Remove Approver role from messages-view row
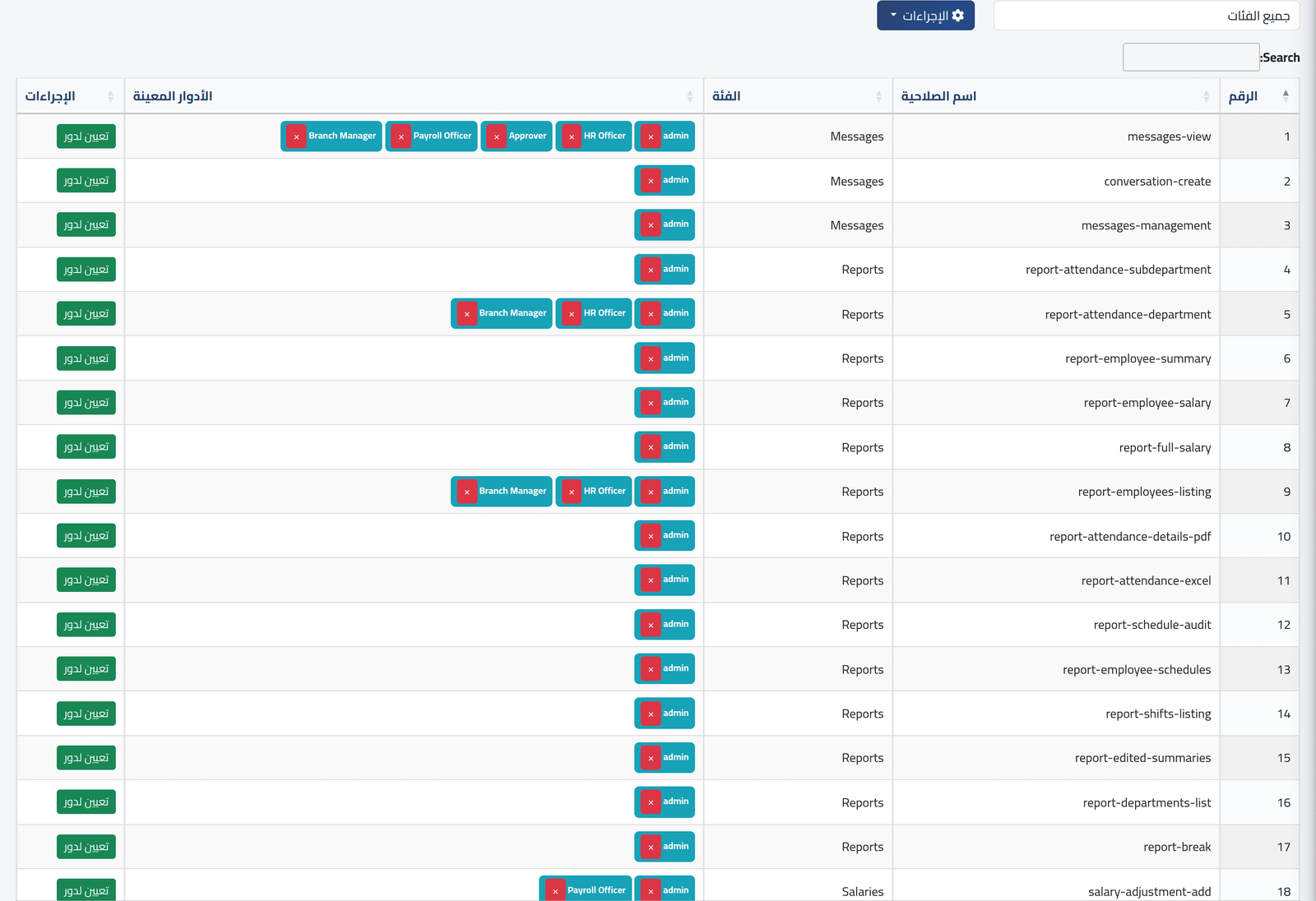 pos(497,136)
